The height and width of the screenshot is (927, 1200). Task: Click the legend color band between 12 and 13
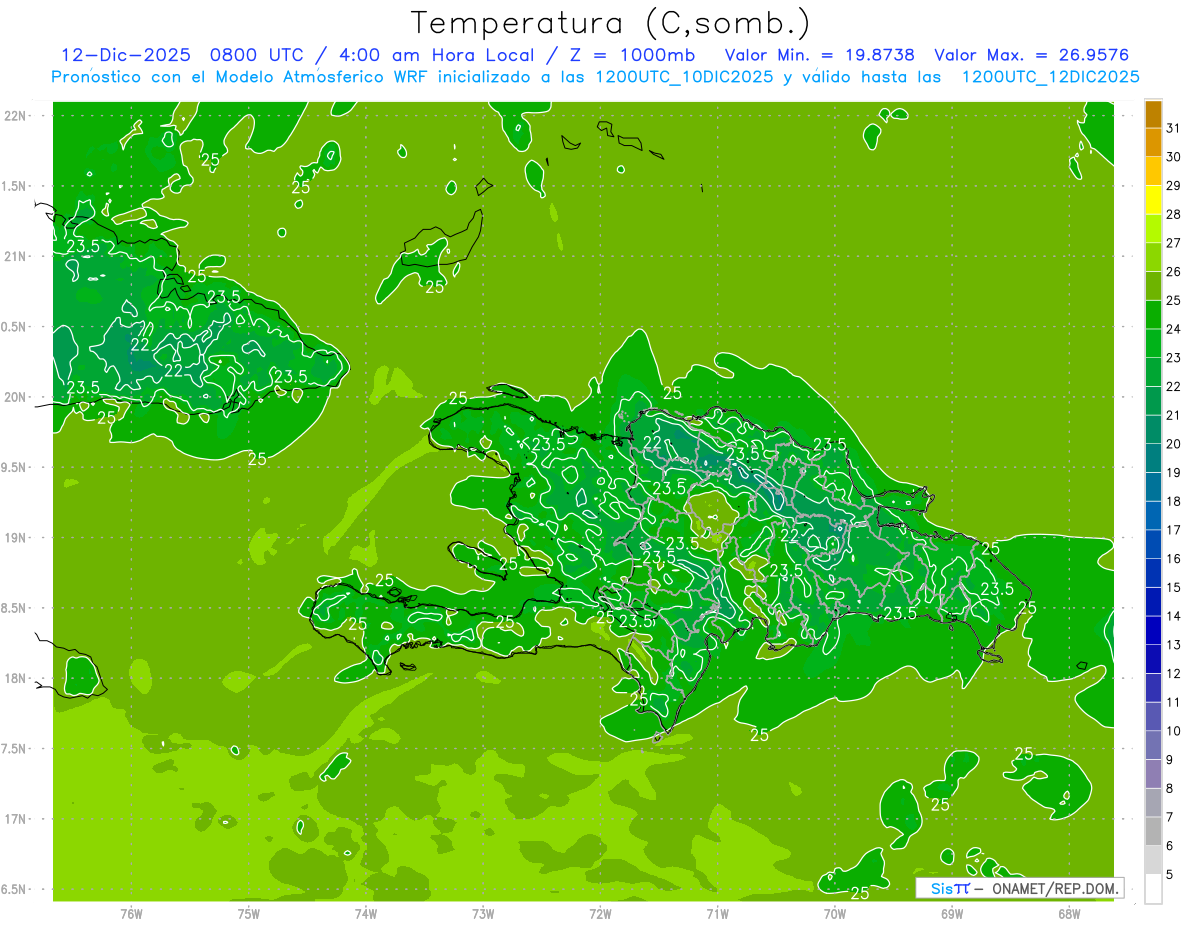1153,659
